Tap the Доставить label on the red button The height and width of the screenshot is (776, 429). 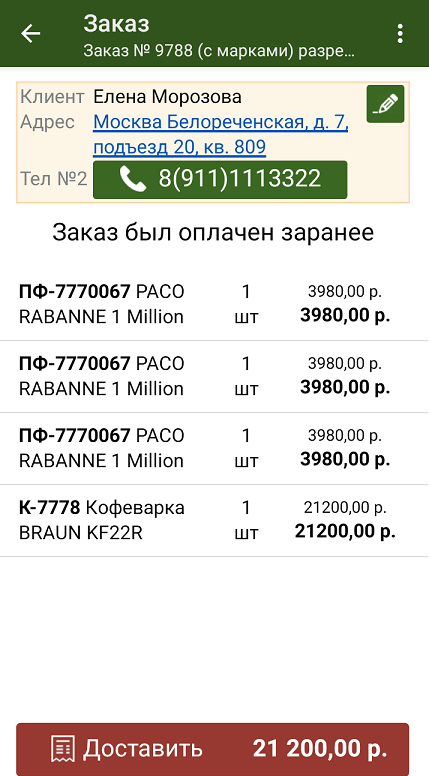click(x=143, y=749)
